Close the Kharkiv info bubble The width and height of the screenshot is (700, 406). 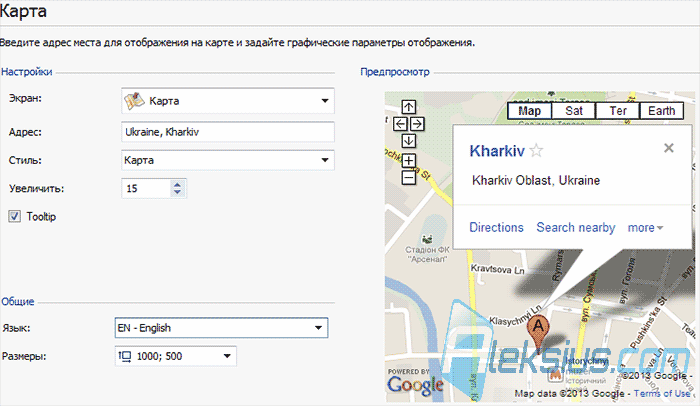point(668,148)
